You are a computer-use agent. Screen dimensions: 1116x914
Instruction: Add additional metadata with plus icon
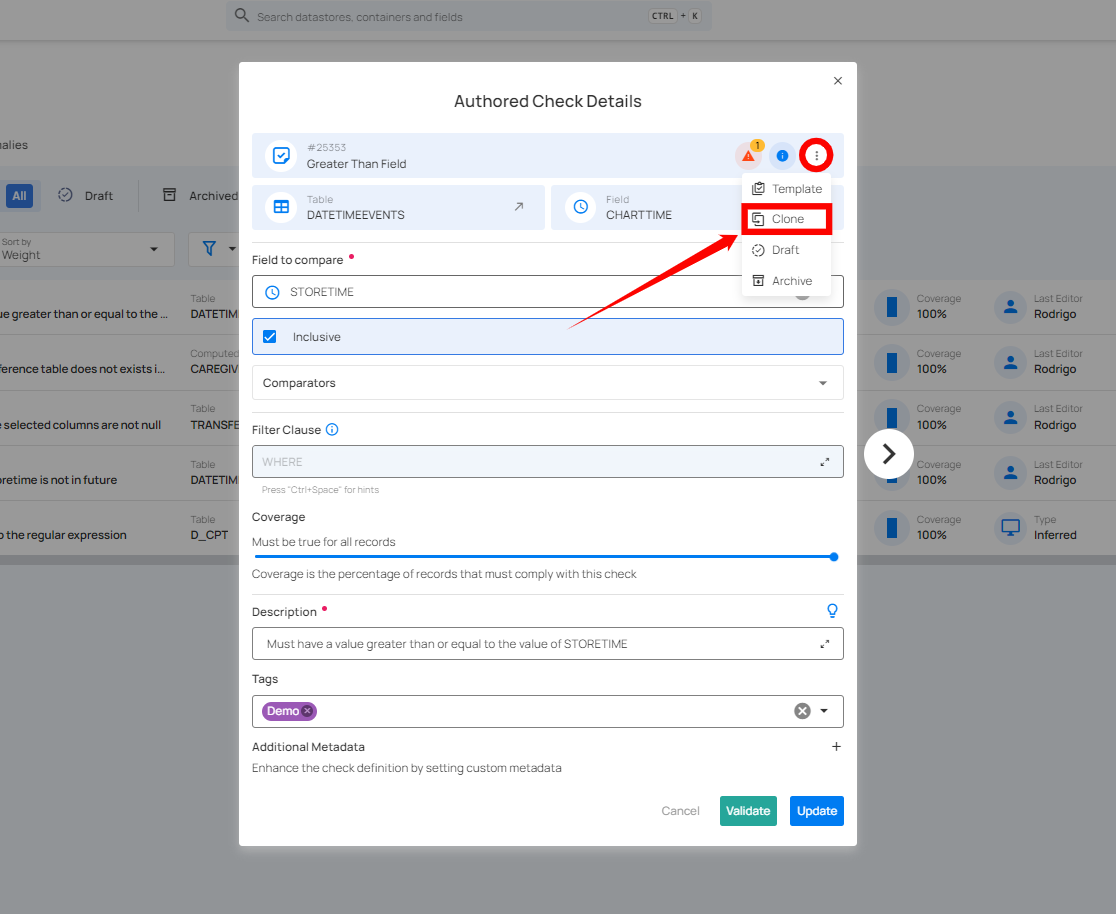836,746
